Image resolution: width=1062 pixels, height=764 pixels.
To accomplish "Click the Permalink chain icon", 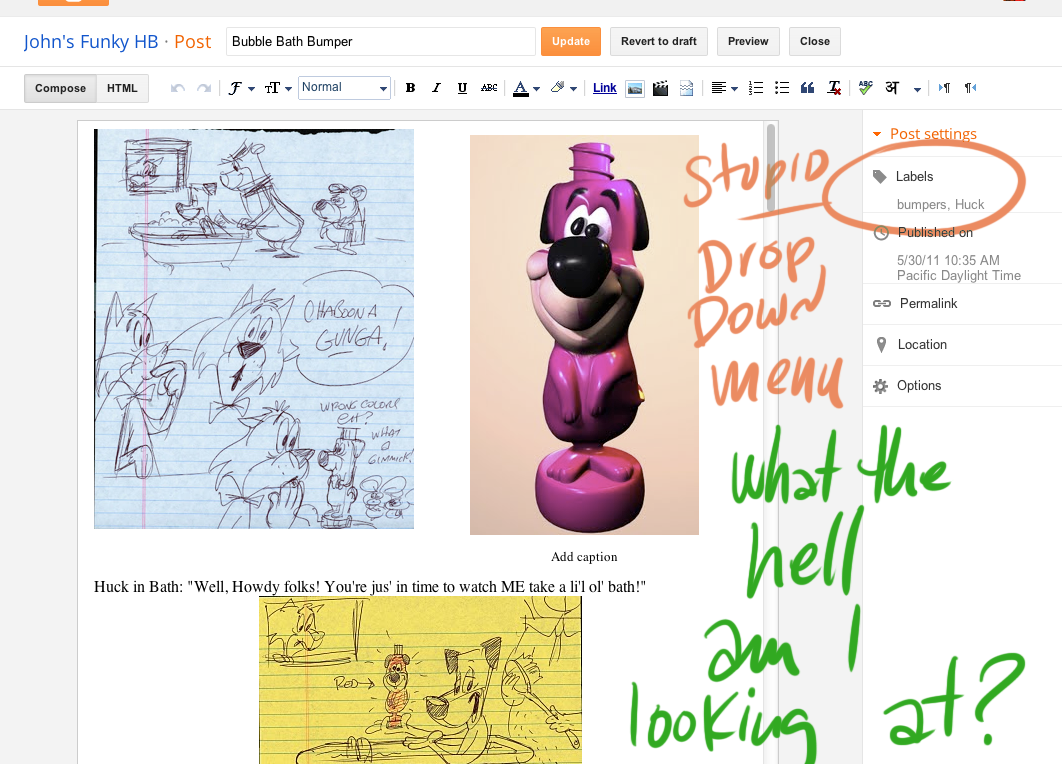I will (881, 303).
